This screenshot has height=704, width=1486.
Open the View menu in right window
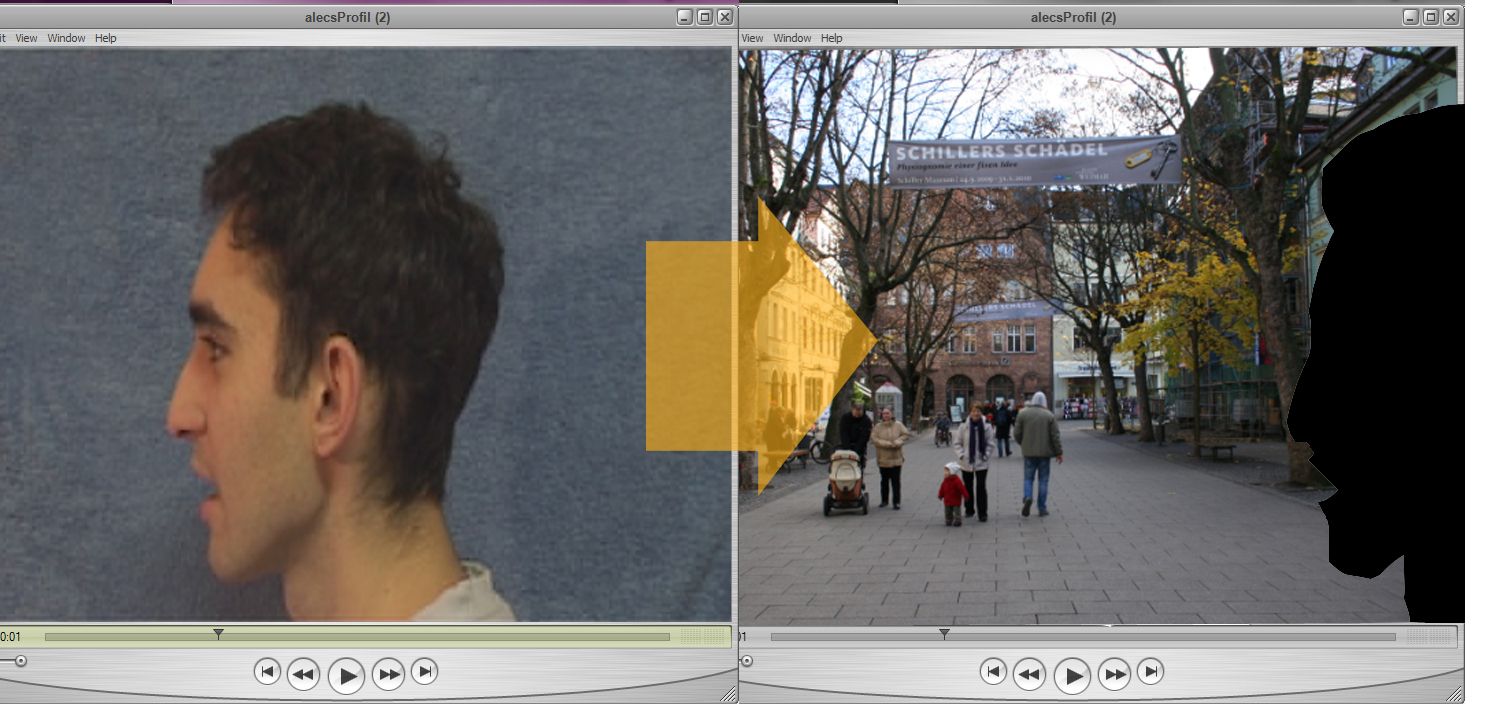pos(752,38)
